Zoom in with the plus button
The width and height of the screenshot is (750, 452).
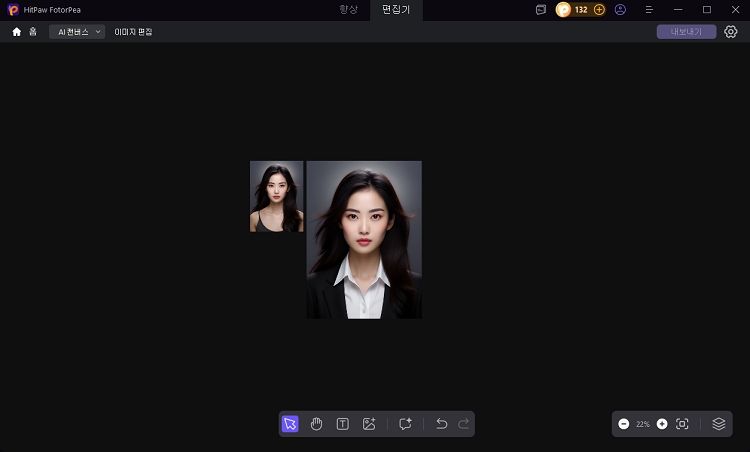pyautogui.click(x=662, y=424)
